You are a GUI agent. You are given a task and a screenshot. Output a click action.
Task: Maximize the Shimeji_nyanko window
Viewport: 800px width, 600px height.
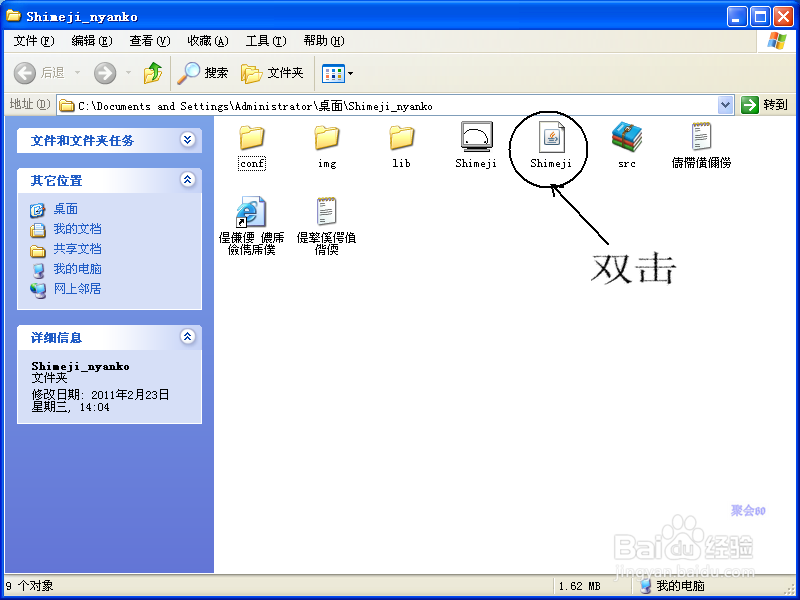760,17
